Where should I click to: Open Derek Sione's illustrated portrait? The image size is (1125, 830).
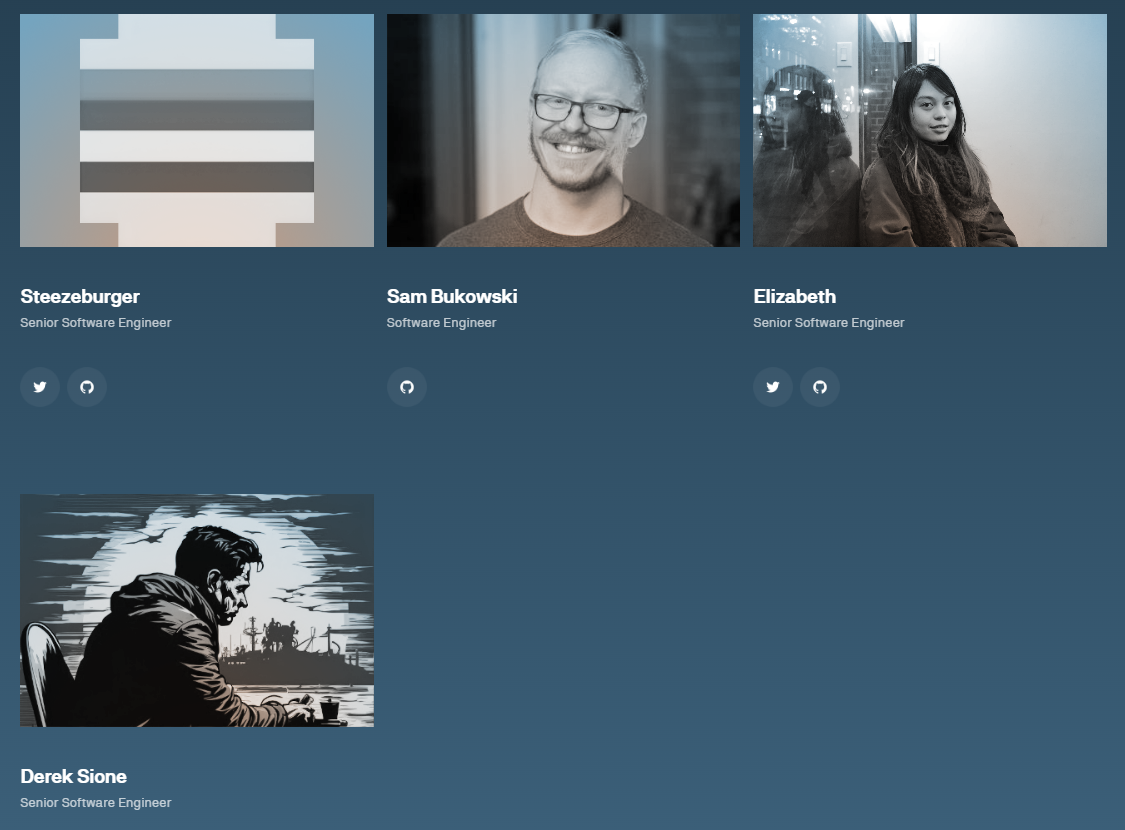tap(197, 610)
